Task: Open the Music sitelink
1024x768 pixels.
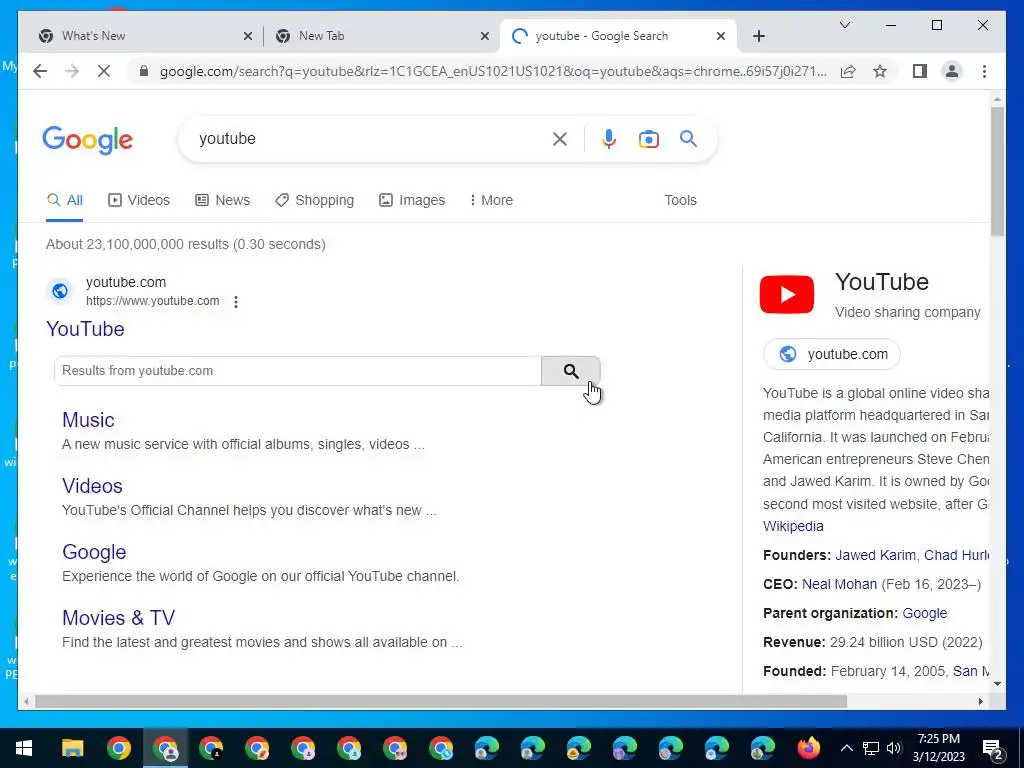Action: [88, 419]
